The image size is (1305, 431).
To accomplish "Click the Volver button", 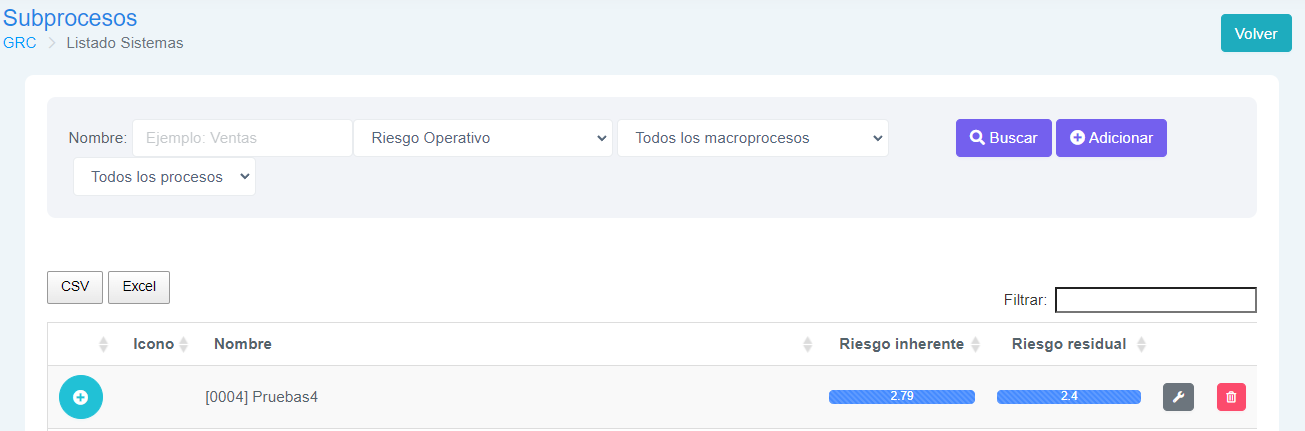I will tap(1256, 33).
